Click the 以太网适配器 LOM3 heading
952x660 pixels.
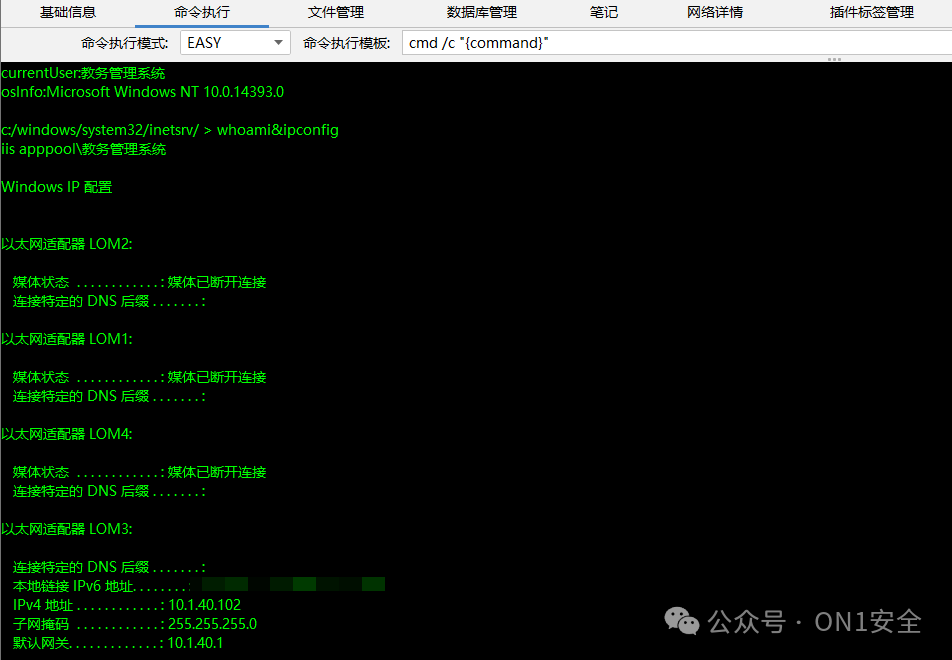[67, 528]
